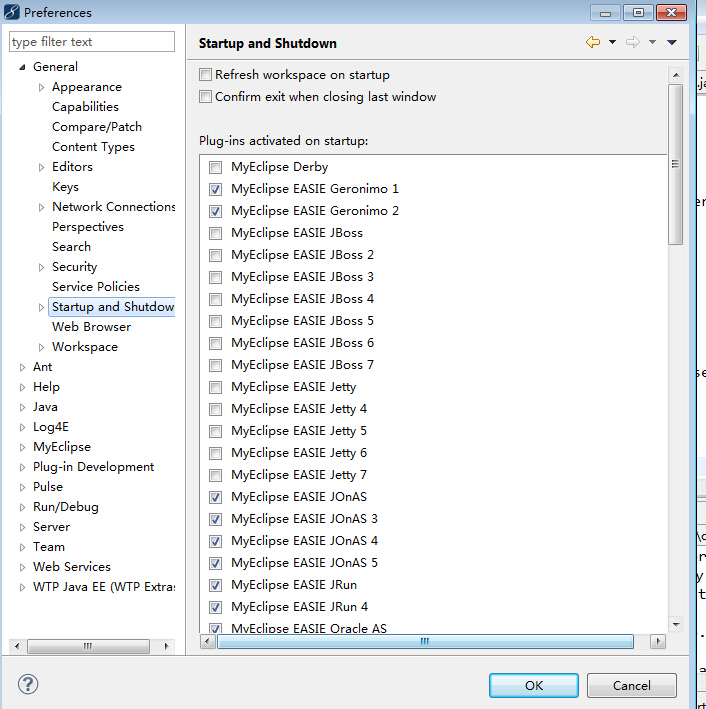Image resolution: width=706 pixels, height=709 pixels.
Task: Open the view menu triangle icon
Action: coord(672,42)
